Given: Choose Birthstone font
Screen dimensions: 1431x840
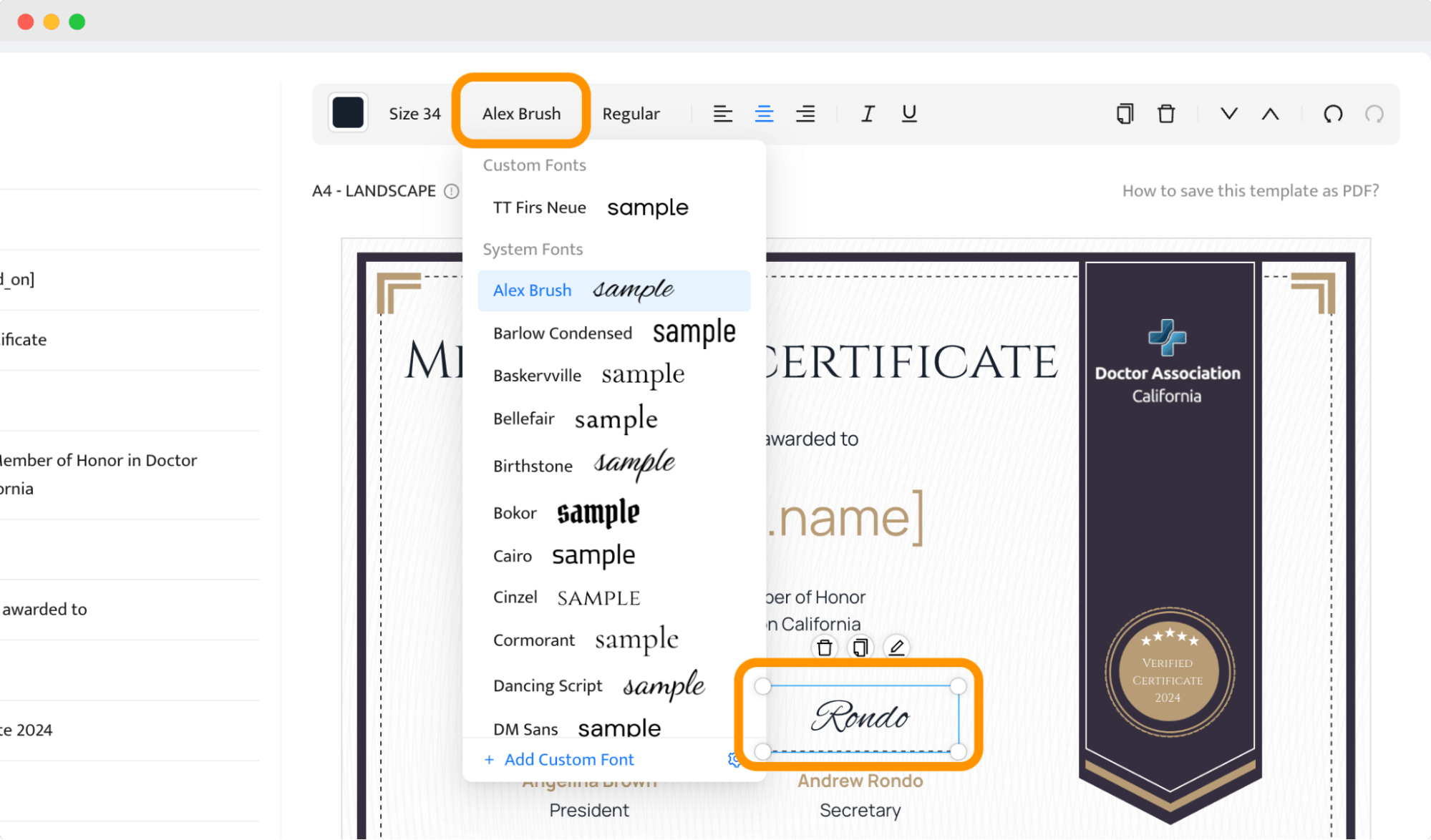Looking at the screenshot, I should tap(614, 466).
